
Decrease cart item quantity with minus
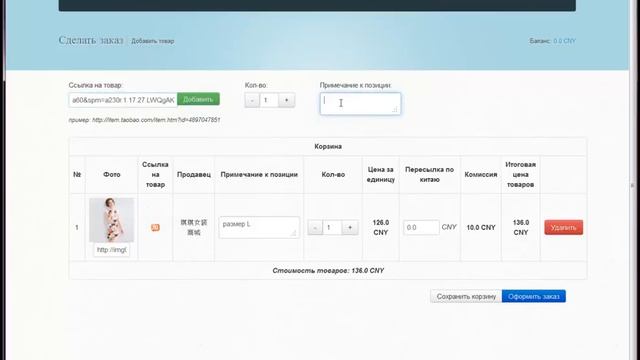(315, 227)
